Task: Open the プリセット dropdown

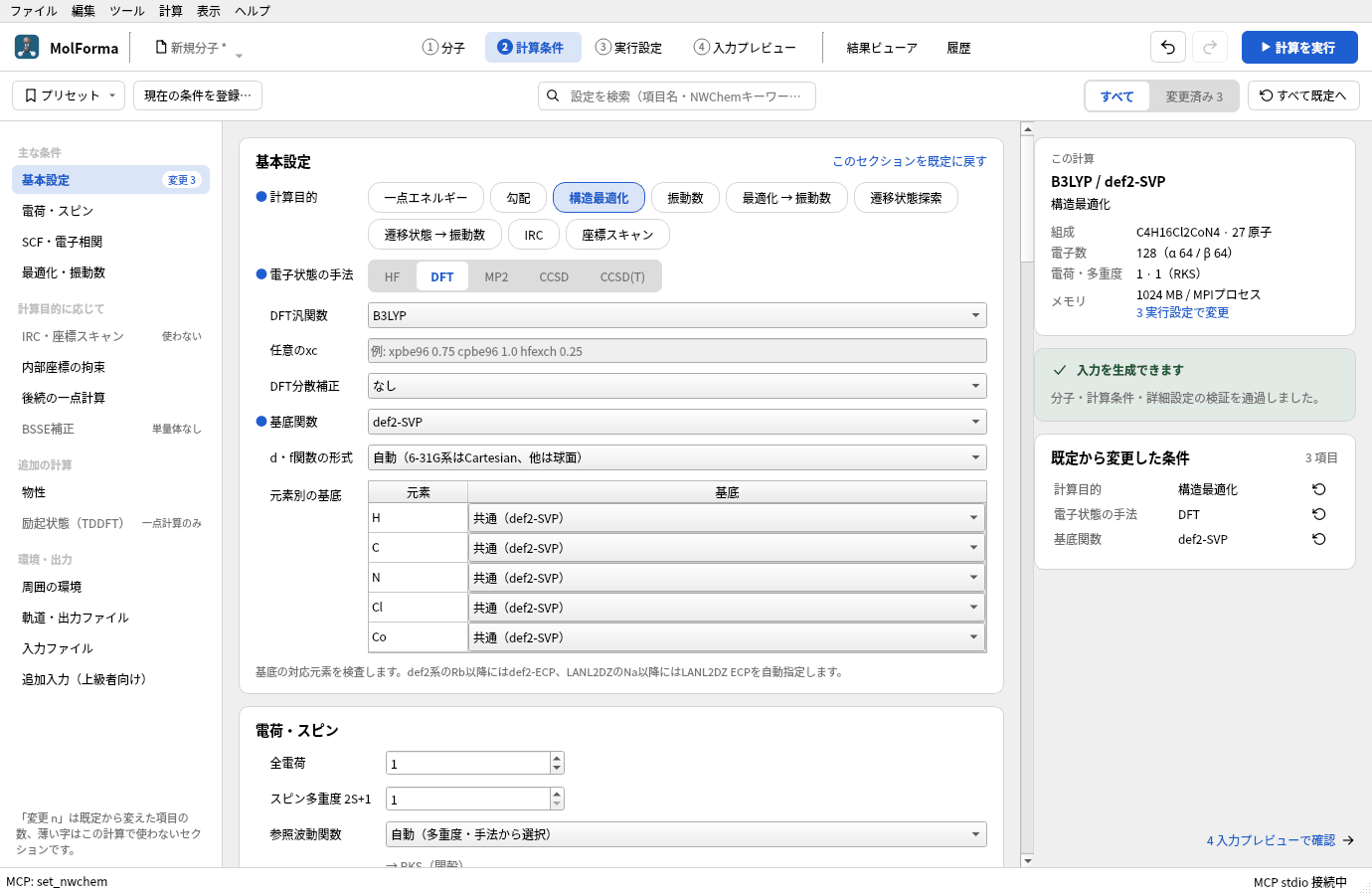Action: 69,95
